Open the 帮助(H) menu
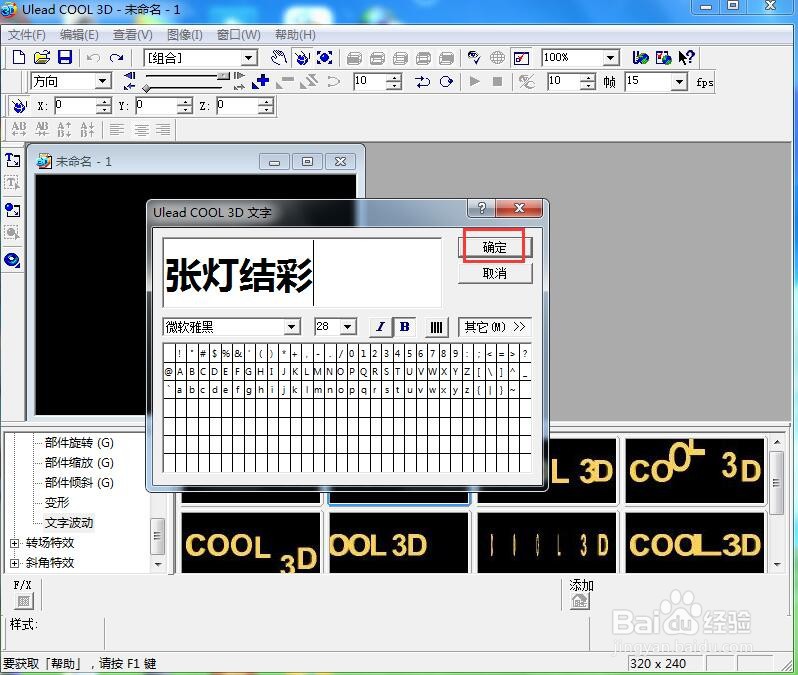Image resolution: width=798 pixels, height=675 pixels. 295,35
